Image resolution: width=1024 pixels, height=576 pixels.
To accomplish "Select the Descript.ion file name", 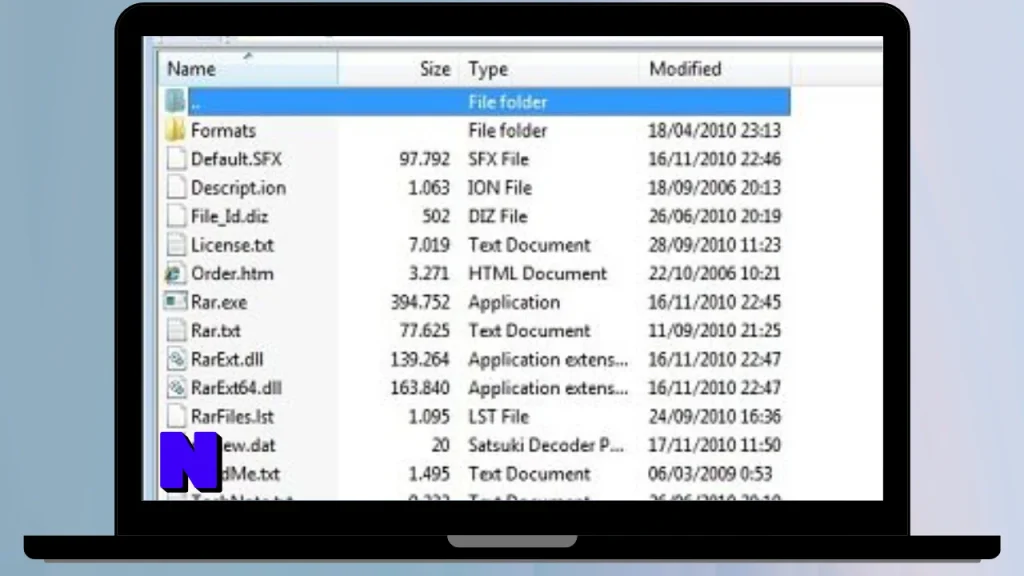I will (x=238, y=188).
